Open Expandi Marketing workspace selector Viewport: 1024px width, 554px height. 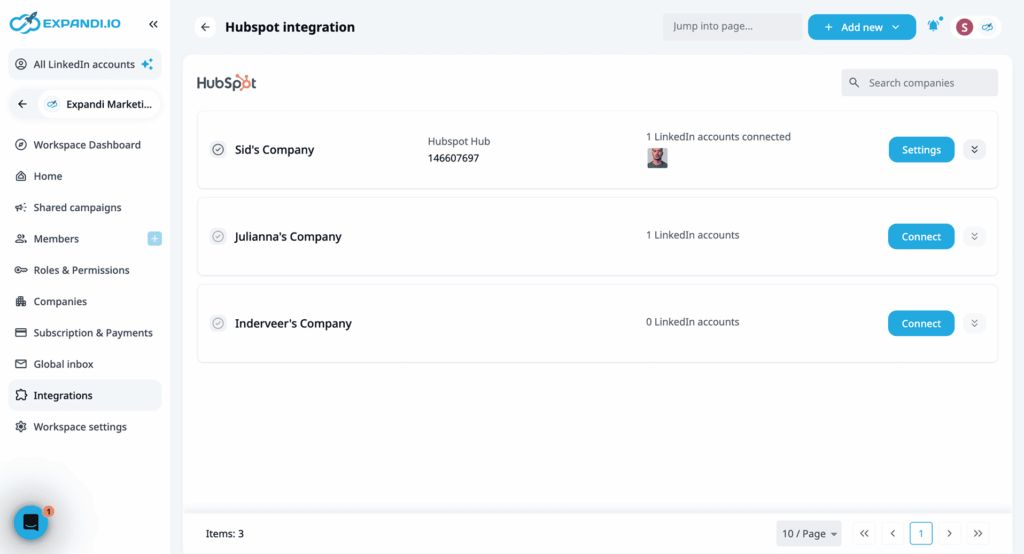tap(99, 104)
